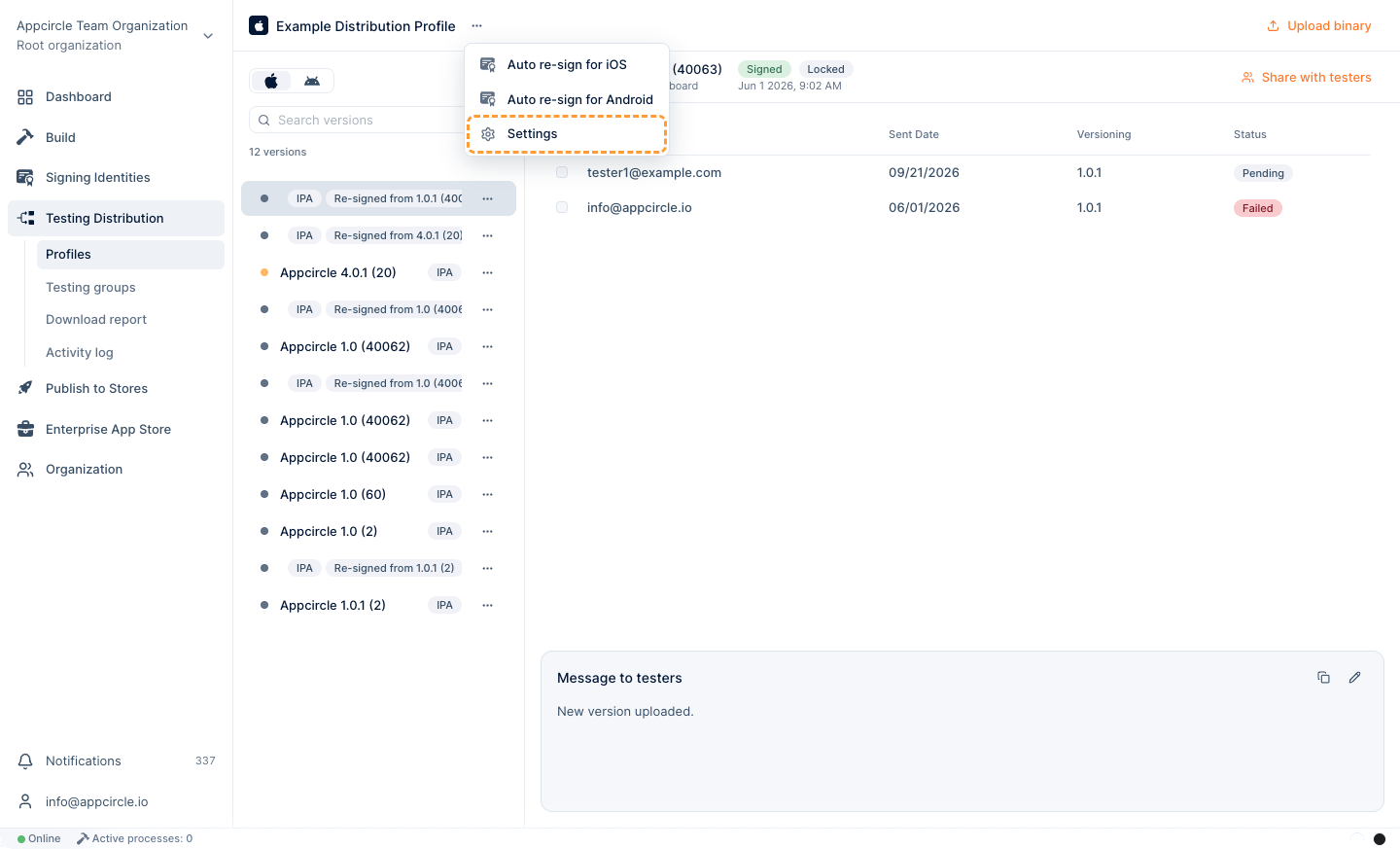Viewport: 1400px width, 849px height.
Task: Sort by the Sent Date column header
Action: [914, 135]
